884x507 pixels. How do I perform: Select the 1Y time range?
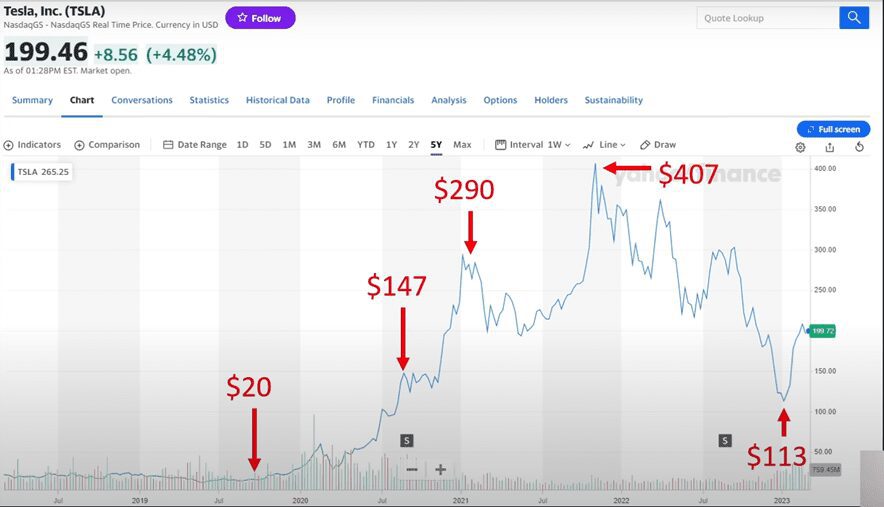391,145
